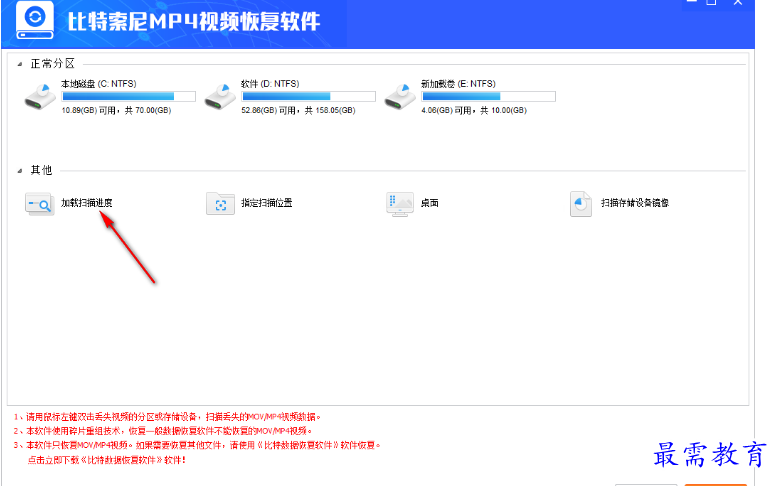This screenshot has width=775, height=486.
Task: Collapse the 其他 section
Action: point(20,171)
